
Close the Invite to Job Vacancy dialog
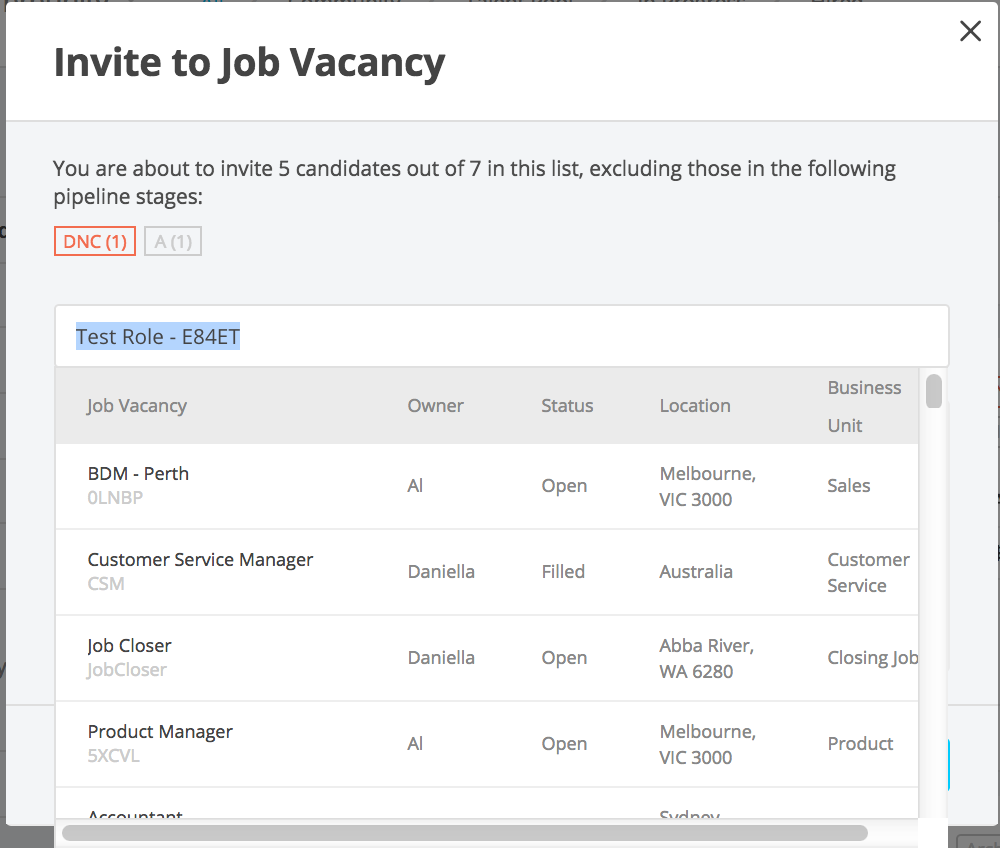[x=970, y=32]
